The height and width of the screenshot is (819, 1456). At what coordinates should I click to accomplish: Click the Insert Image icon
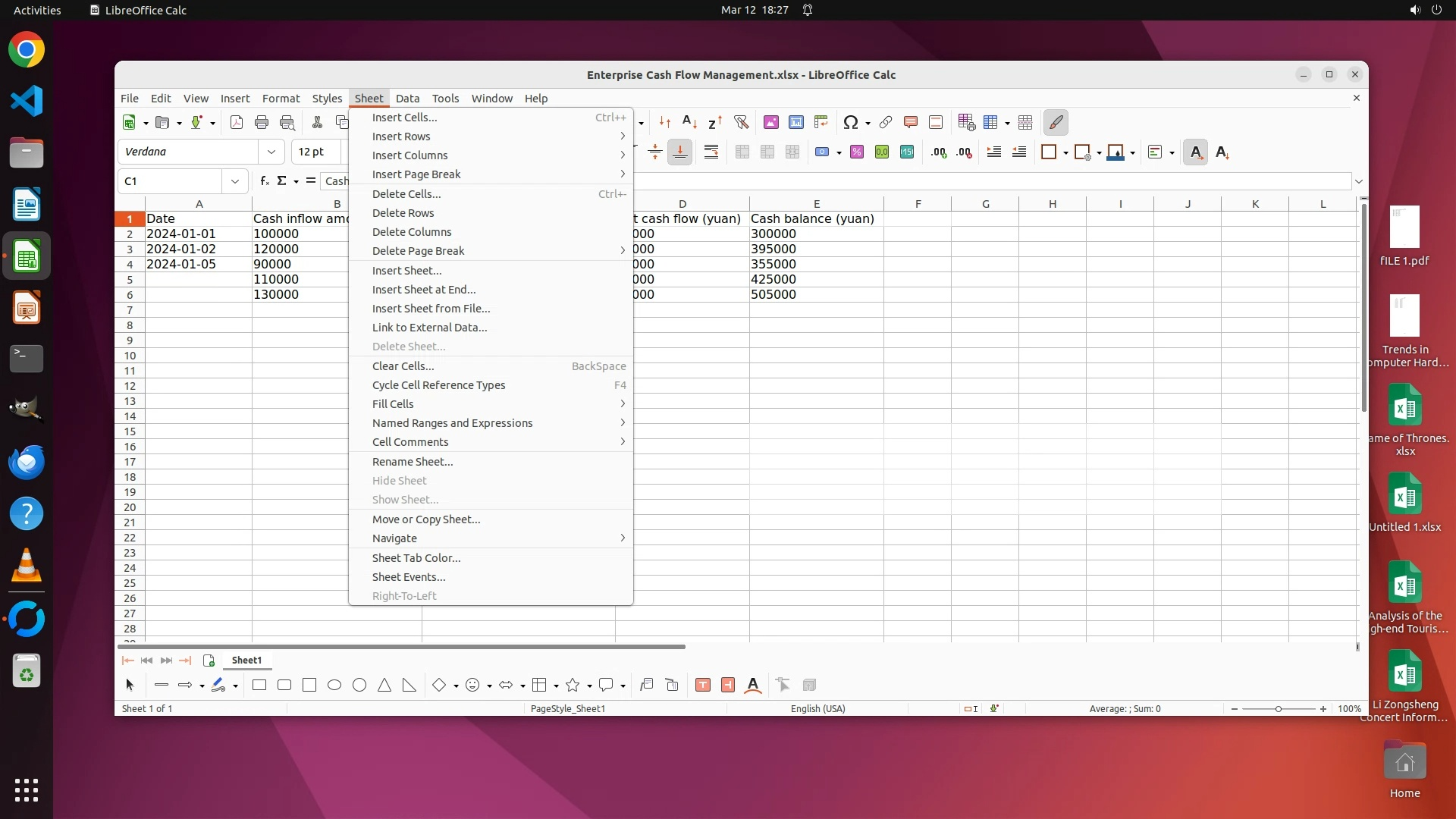[x=771, y=122]
